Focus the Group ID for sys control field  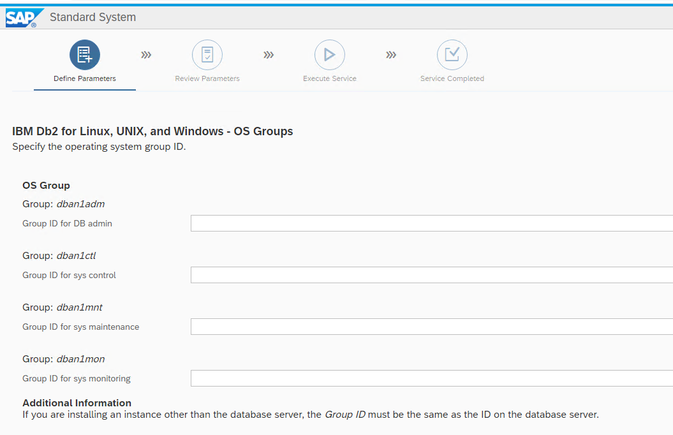click(432, 275)
